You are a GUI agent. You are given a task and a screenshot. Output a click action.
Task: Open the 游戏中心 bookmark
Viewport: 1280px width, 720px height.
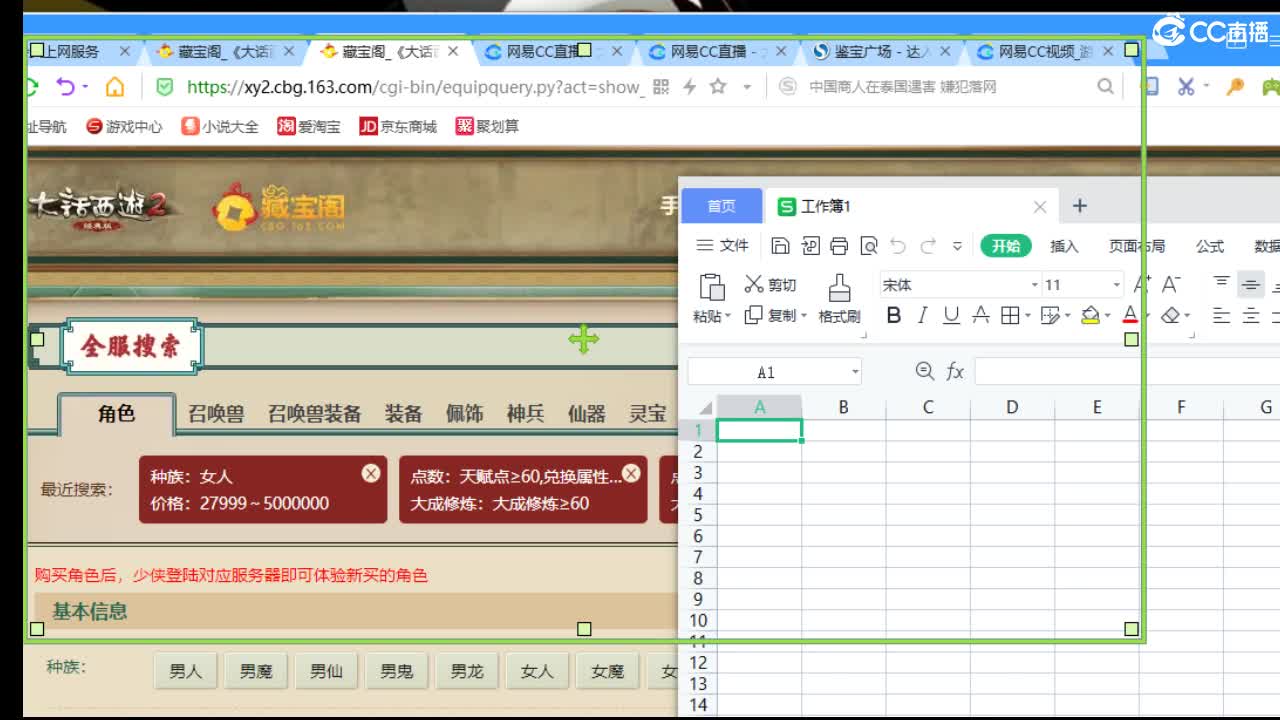(124, 126)
